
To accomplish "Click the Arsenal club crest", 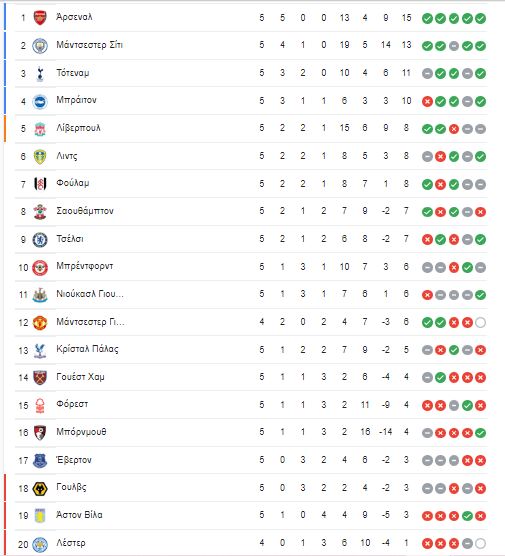I will click(40, 17).
